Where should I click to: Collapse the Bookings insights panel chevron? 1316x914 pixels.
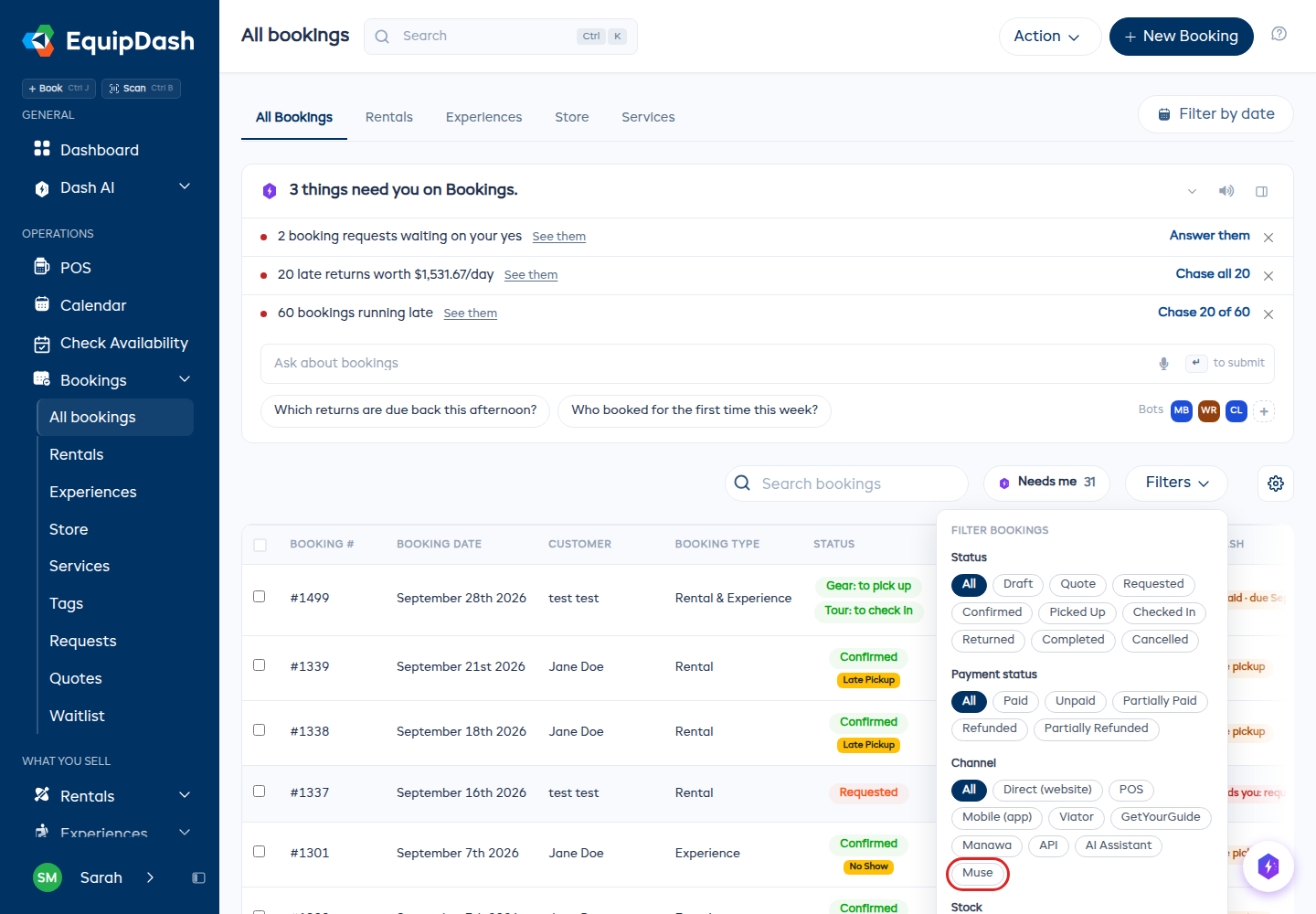[x=1192, y=191]
